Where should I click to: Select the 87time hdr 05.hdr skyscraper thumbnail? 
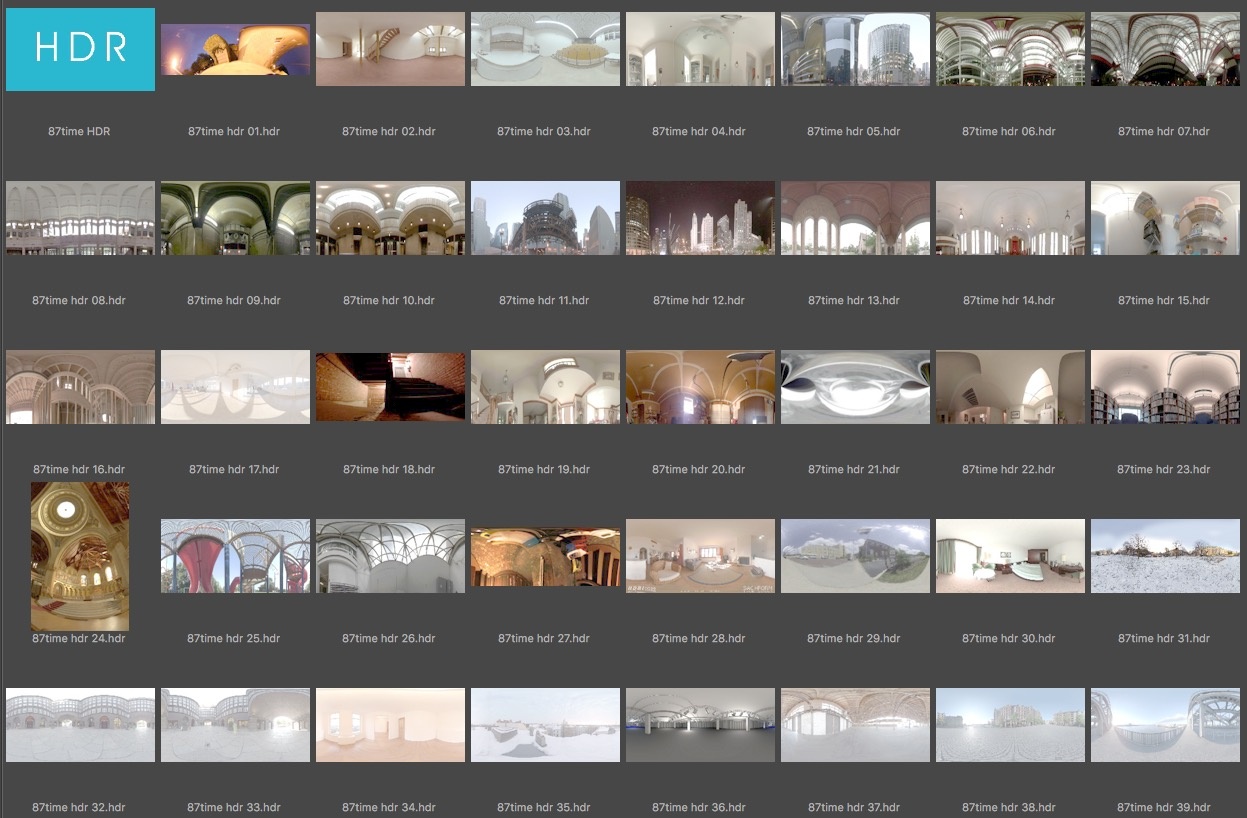[855, 49]
